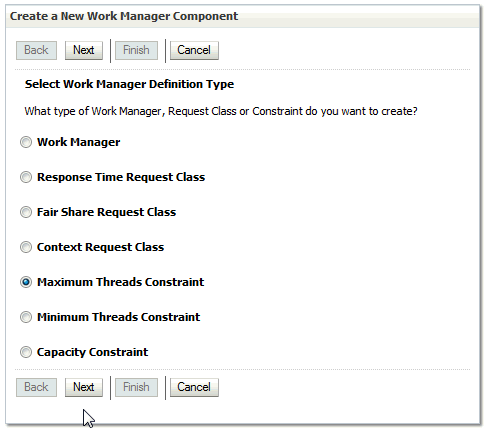Select the Fair Share Request Class radio button
The image size is (484, 435).
26,212
